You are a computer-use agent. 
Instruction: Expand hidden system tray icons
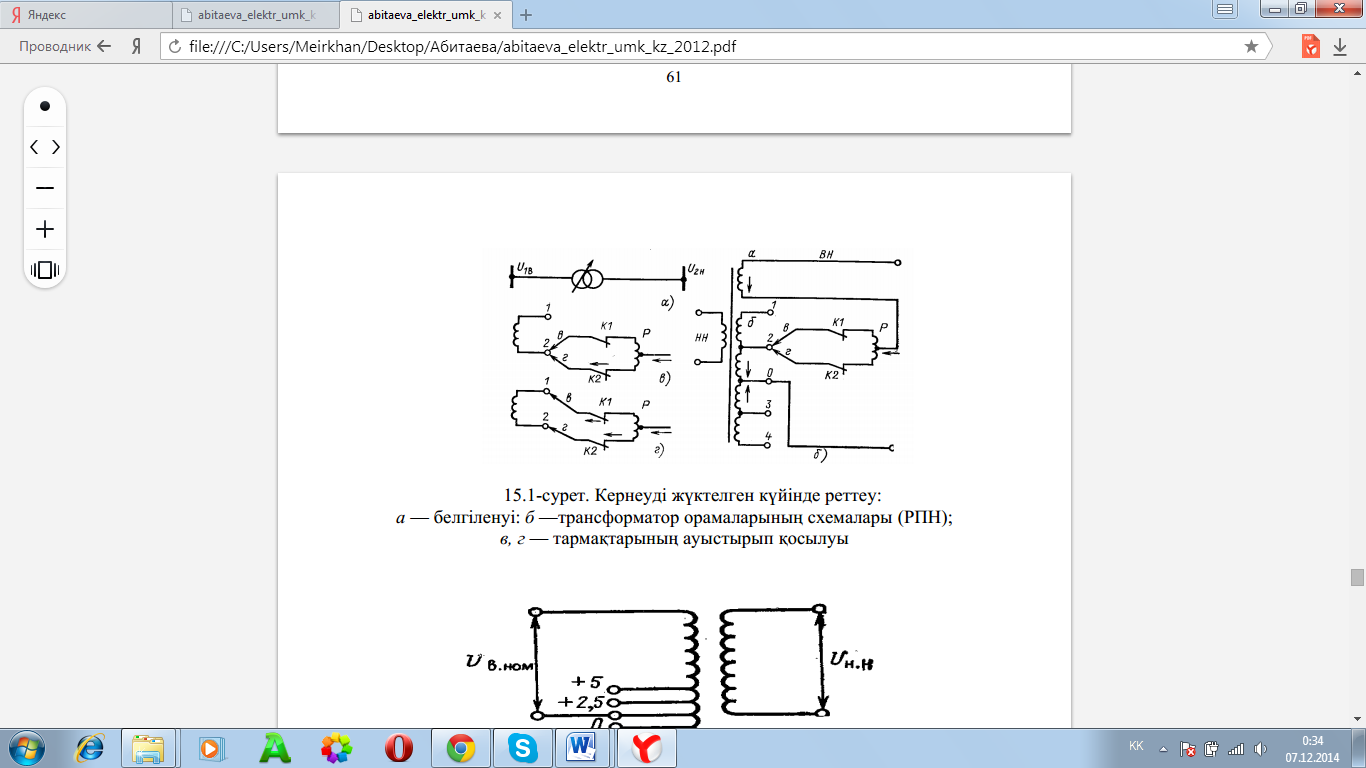pyautogui.click(x=1162, y=747)
